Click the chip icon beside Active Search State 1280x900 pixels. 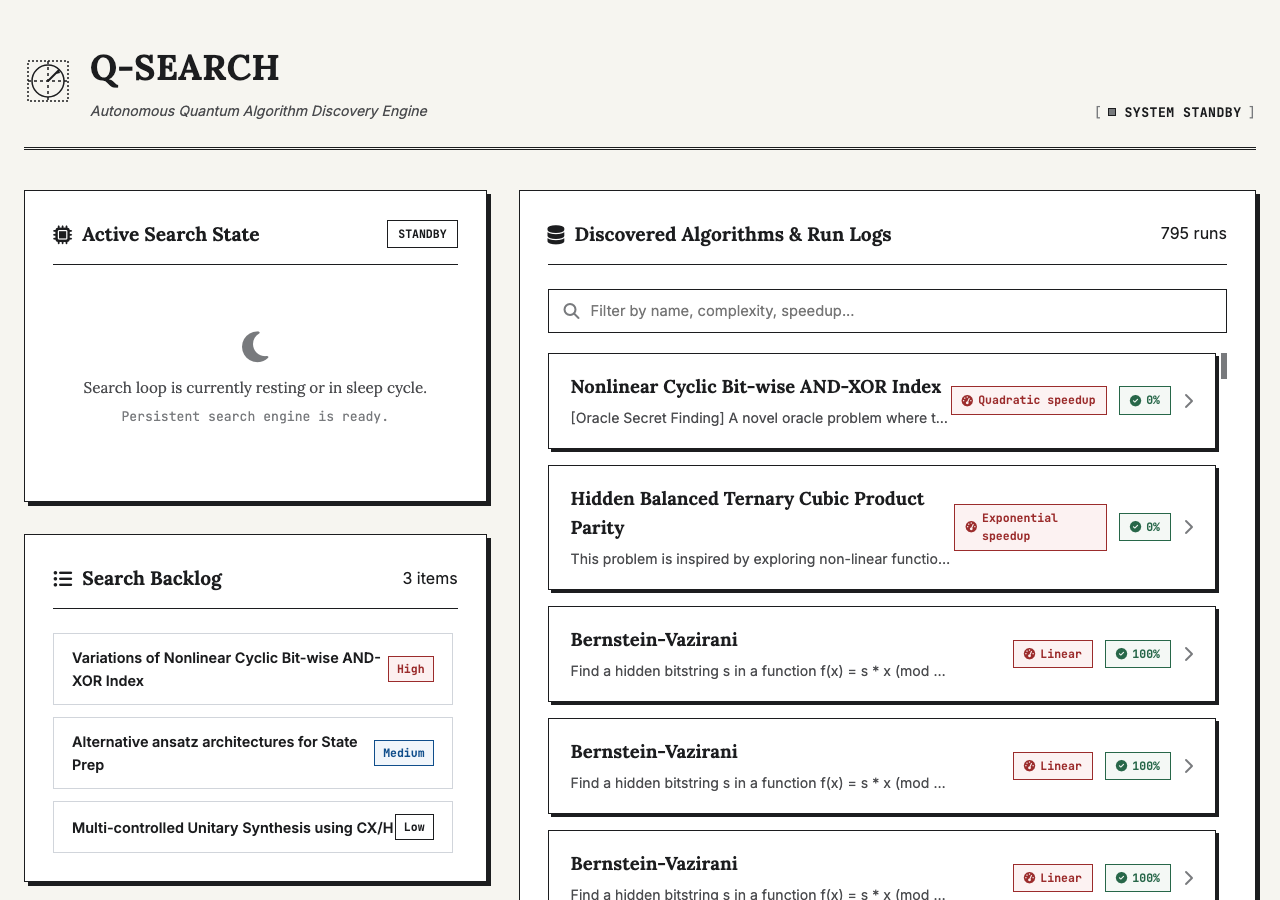point(62,235)
